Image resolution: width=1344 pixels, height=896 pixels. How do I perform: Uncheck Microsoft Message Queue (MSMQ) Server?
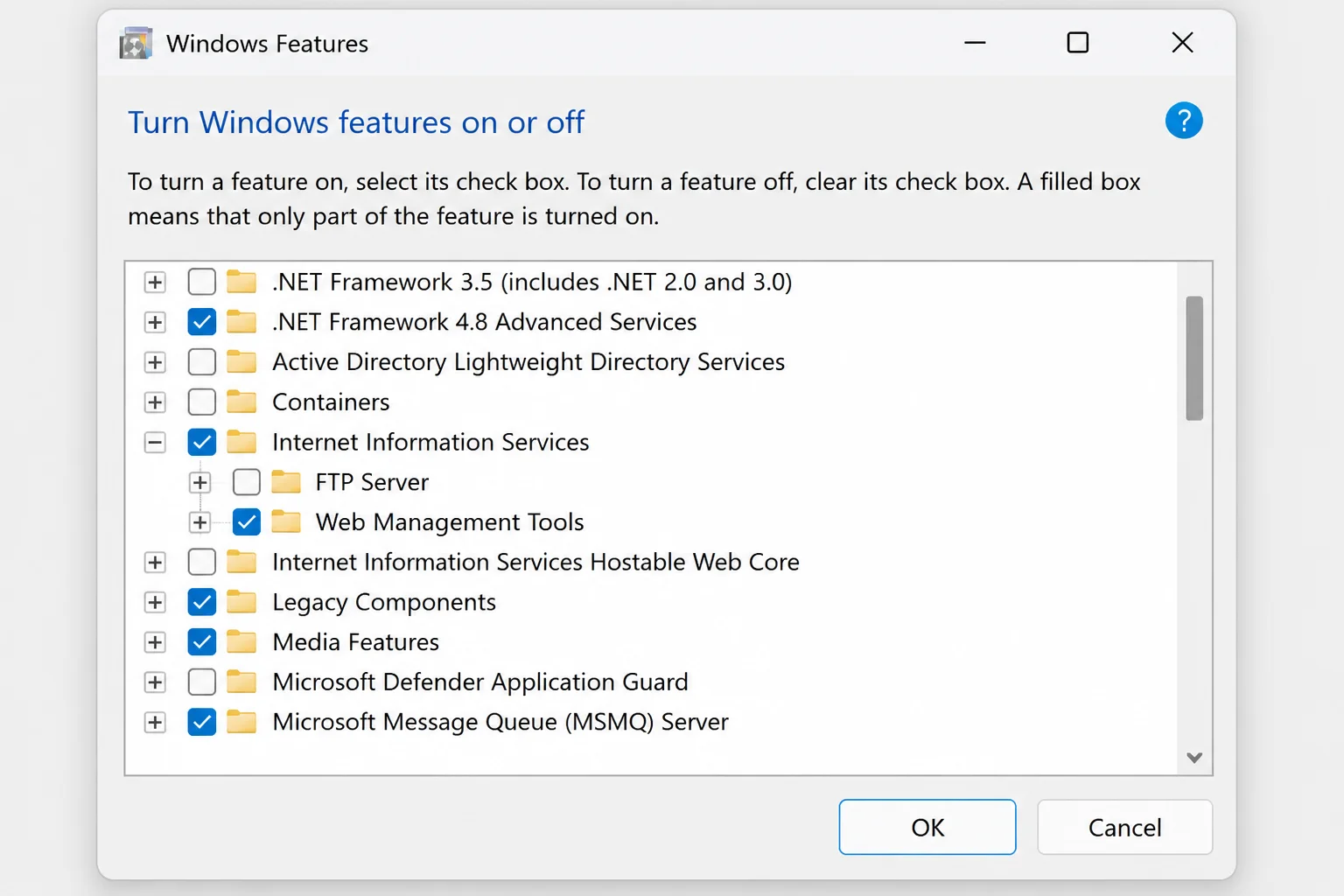pos(202,722)
